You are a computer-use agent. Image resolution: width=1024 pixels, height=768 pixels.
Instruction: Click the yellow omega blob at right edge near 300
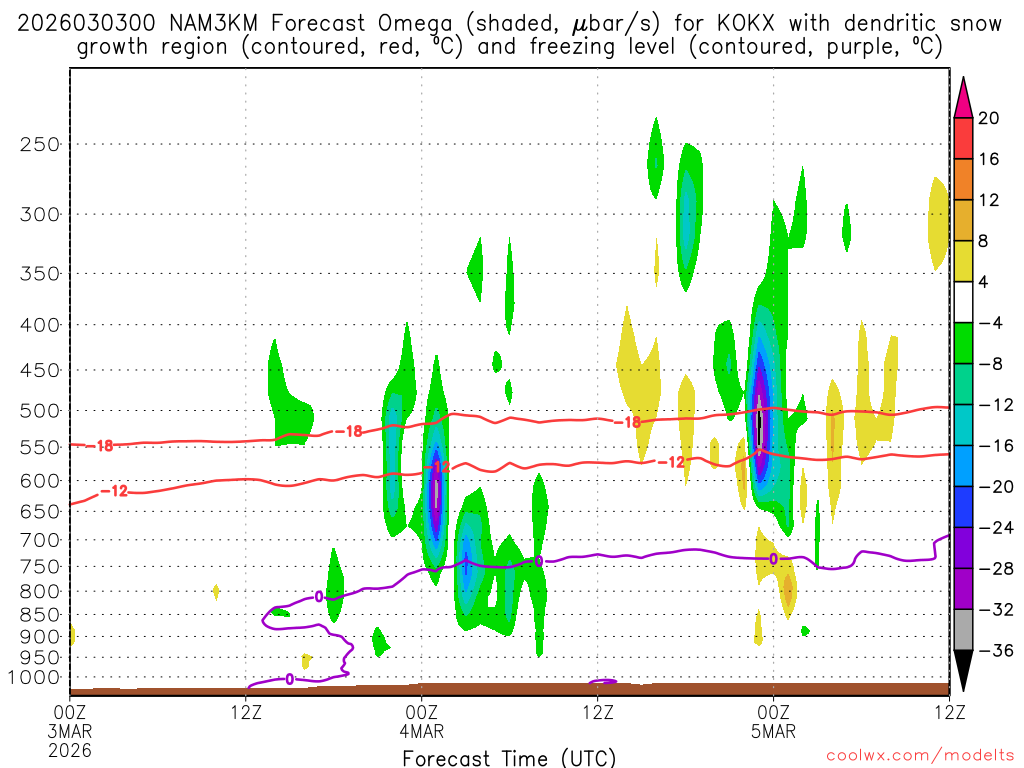938,223
